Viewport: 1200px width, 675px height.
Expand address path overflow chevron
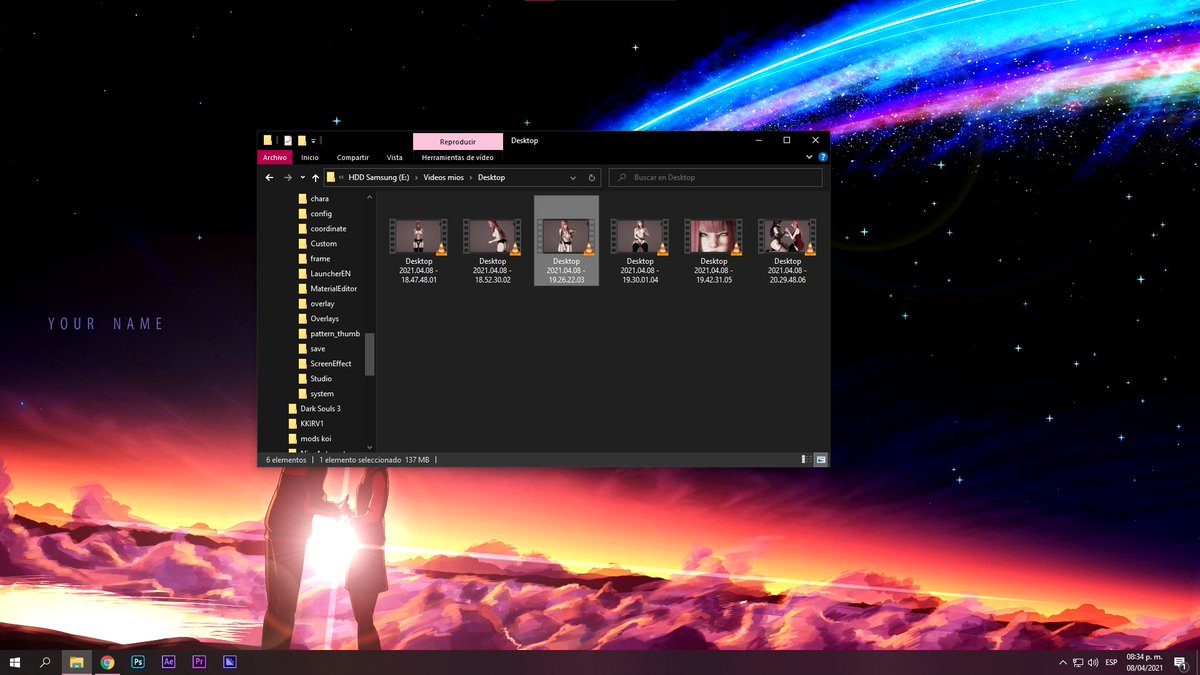[x=343, y=177]
